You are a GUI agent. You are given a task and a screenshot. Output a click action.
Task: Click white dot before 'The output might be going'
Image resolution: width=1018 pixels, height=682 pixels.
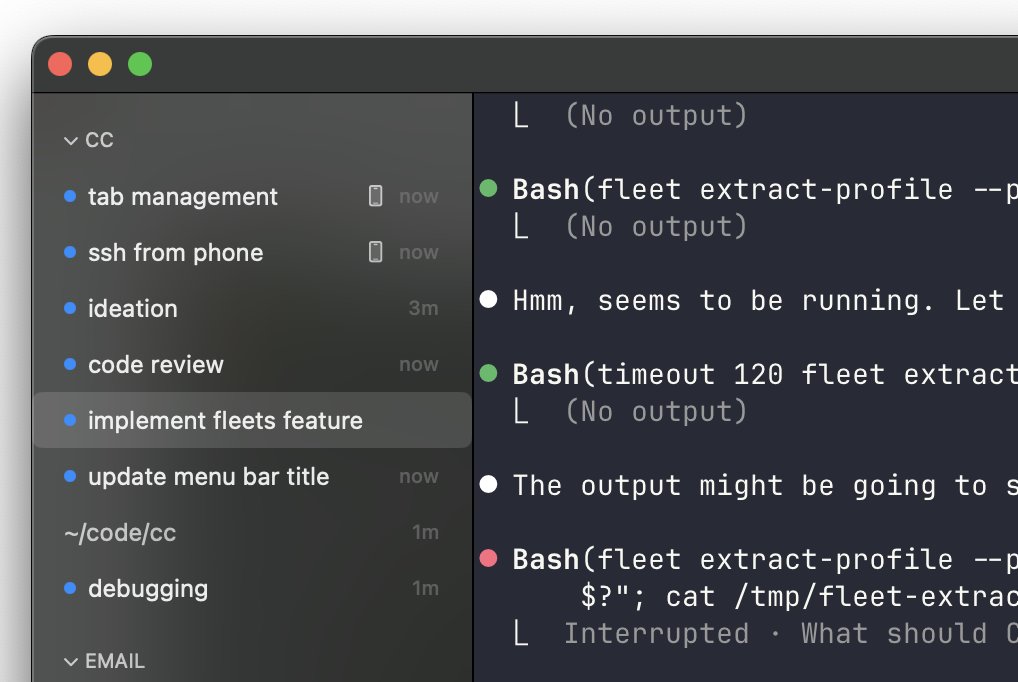click(x=488, y=484)
